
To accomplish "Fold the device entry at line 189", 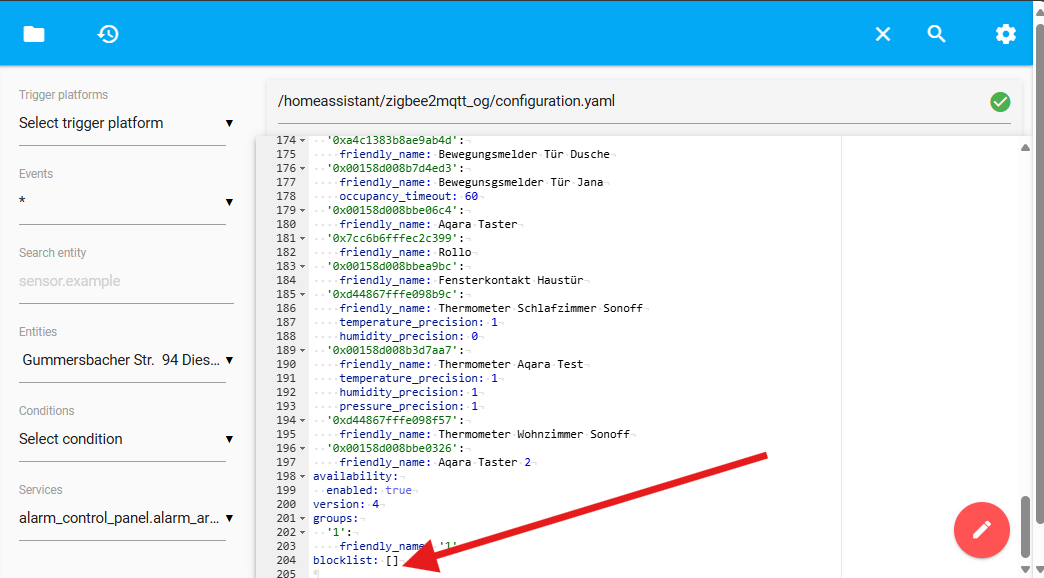I will pos(304,351).
